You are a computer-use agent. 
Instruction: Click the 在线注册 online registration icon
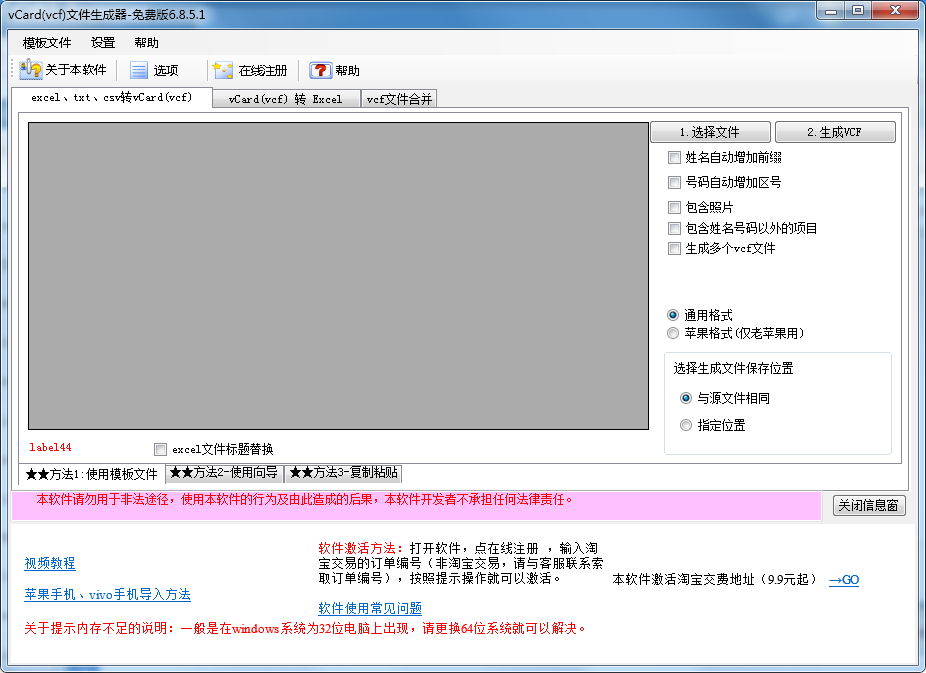pos(252,69)
